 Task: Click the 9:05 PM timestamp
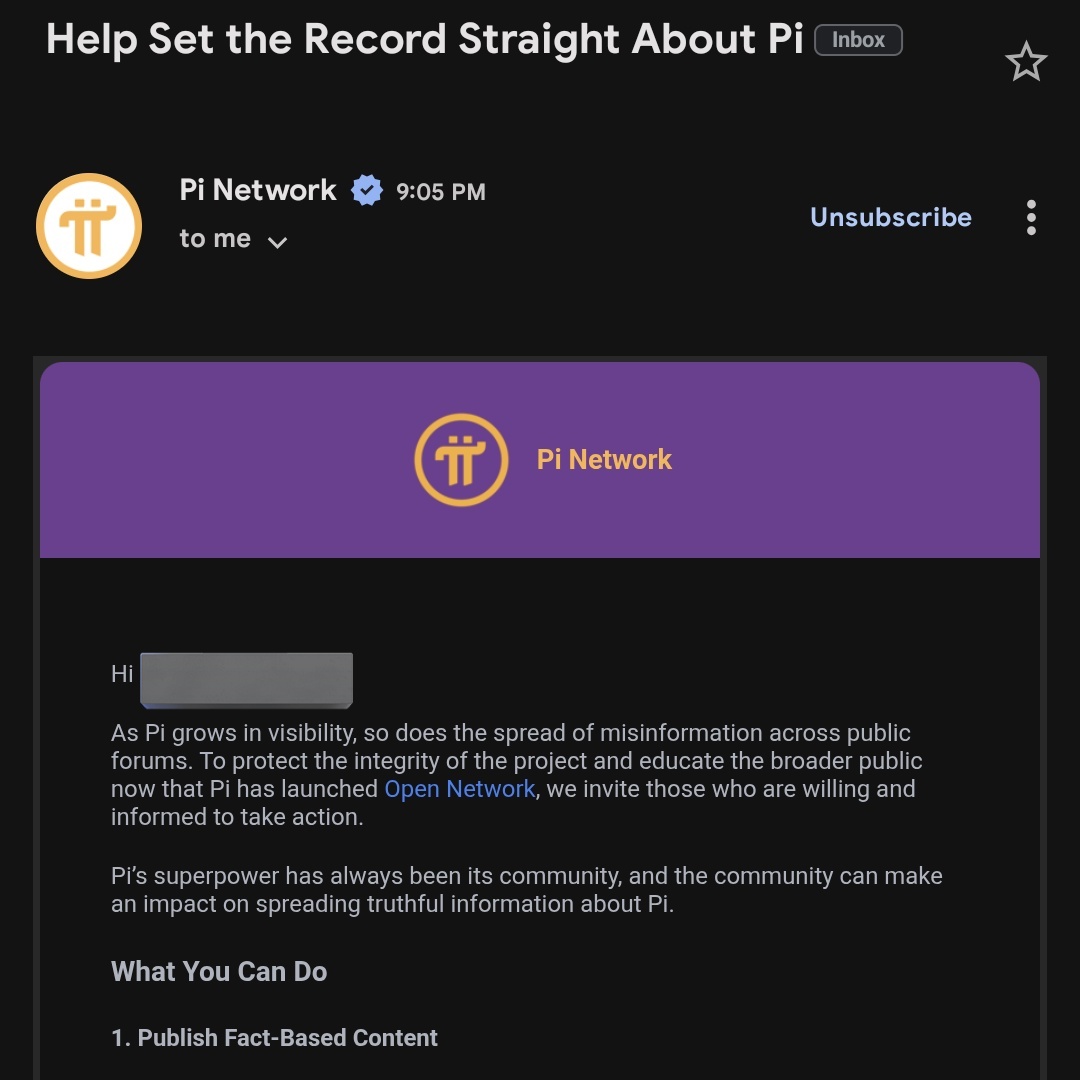pos(440,192)
